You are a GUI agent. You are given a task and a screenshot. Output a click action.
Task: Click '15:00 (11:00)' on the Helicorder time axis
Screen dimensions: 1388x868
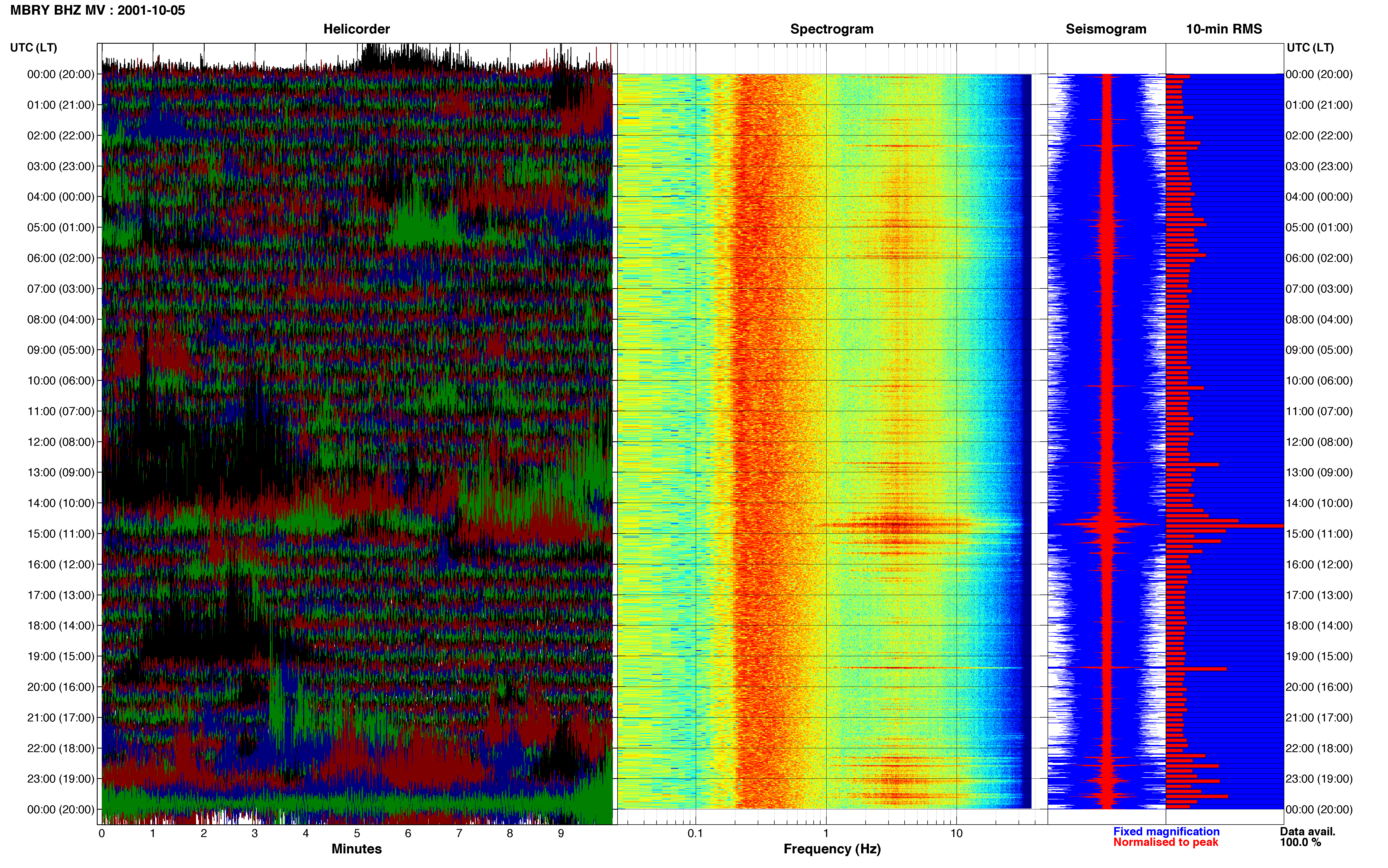[61, 534]
